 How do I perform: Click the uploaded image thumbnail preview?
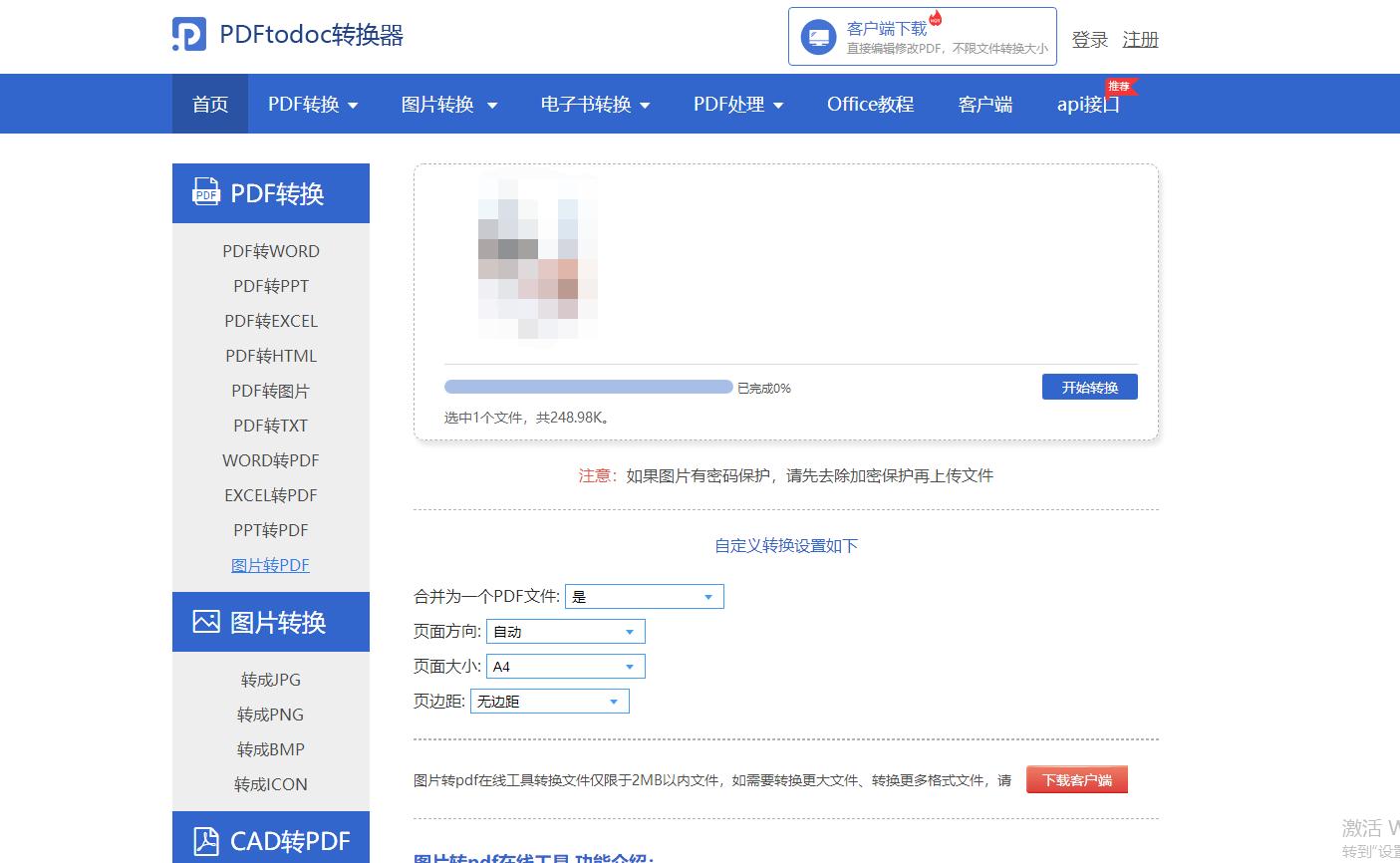pos(538,257)
